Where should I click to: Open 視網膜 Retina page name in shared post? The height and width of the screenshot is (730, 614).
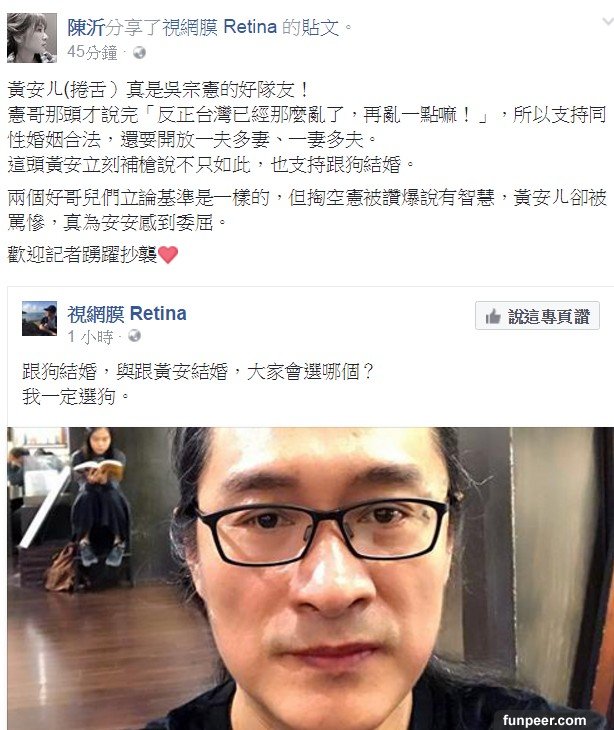(x=127, y=314)
